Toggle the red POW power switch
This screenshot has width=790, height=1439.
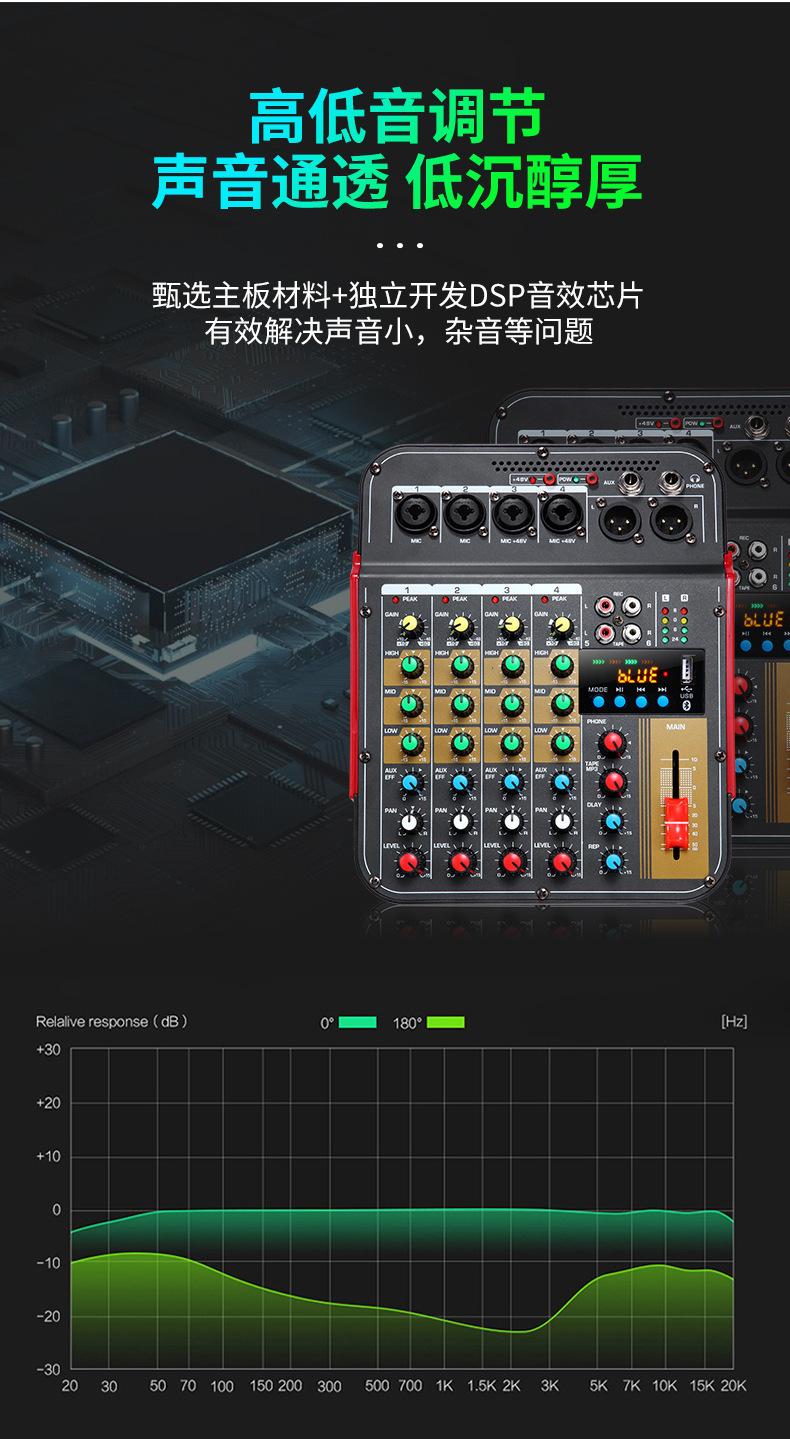click(592, 480)
